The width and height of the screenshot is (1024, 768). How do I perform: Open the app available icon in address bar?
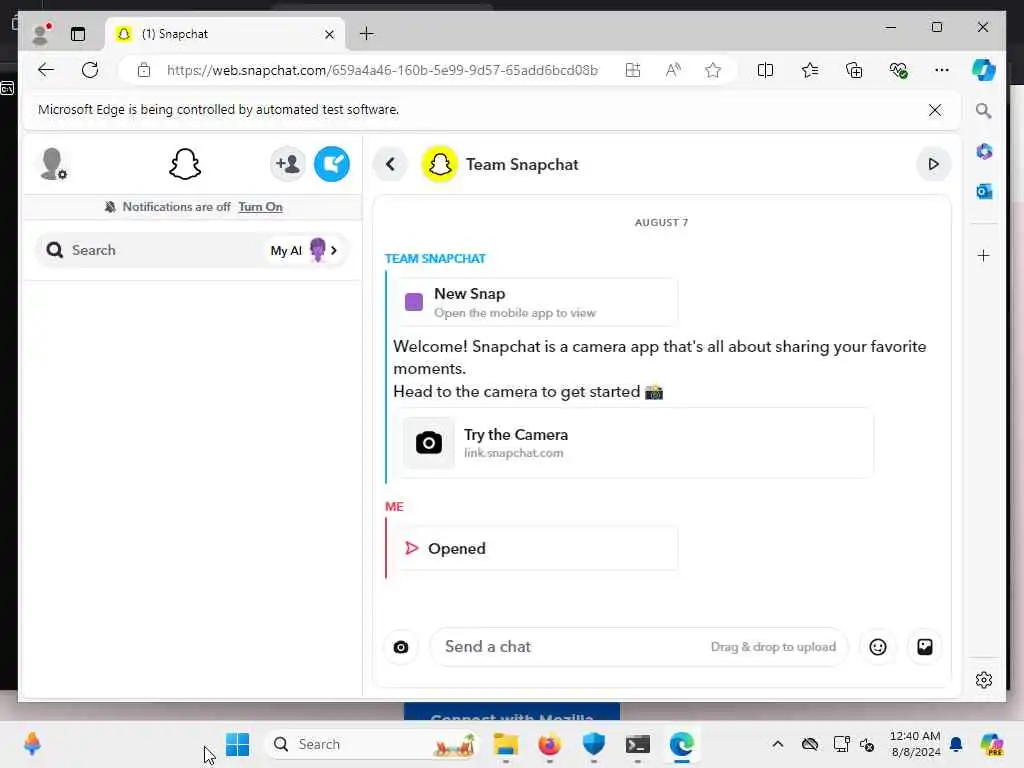pyautogui.click(x=633, y=70)
